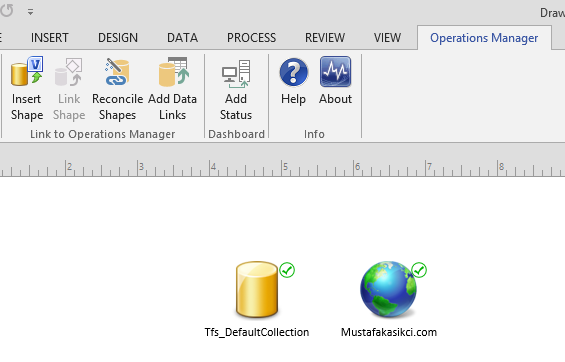Click the horizontal ruler at mark 5
The height and width of the screenshot is (362, 565).
point(285,167)
